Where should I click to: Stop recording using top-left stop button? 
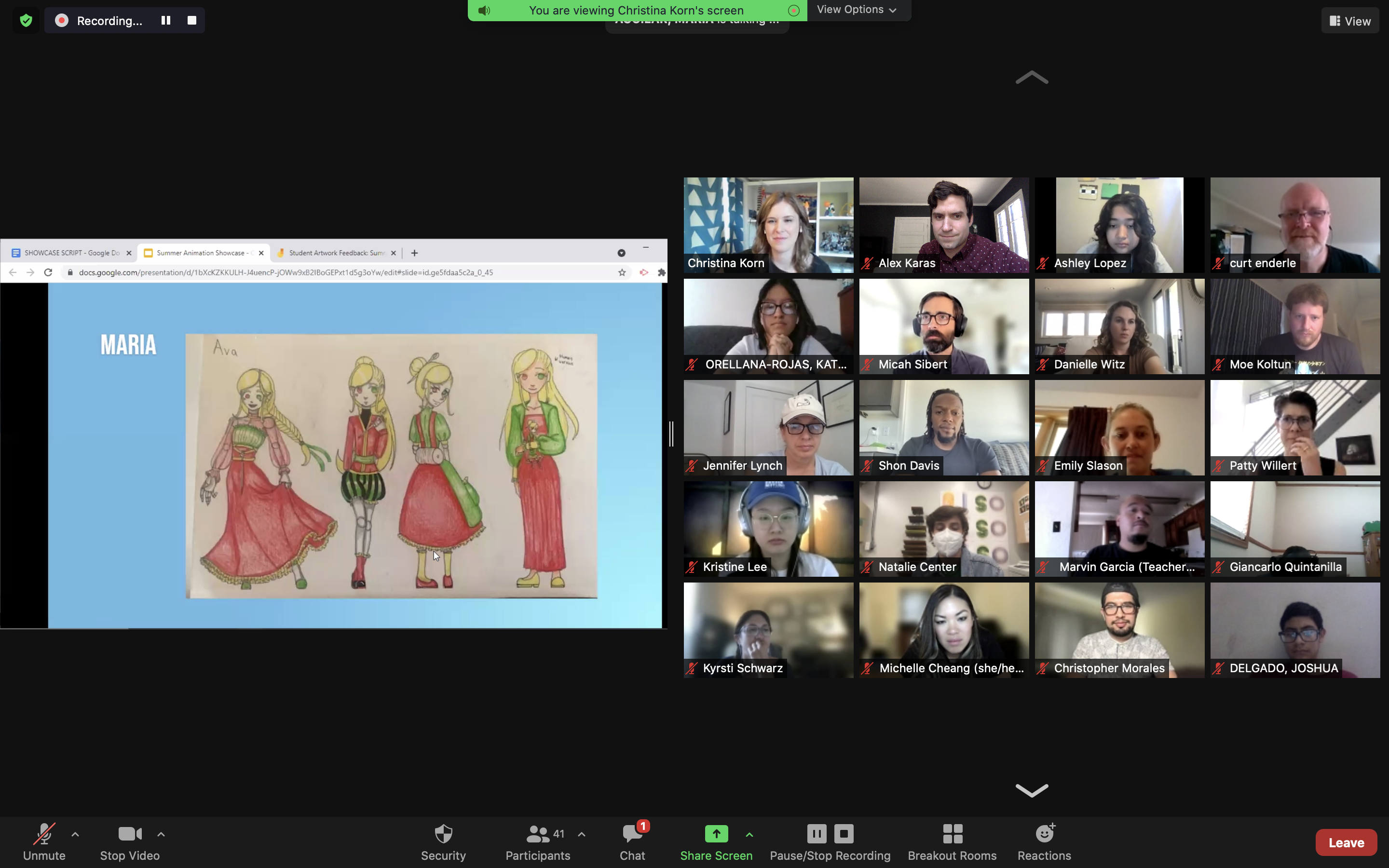pyautogui.click(x=191, y=21)
